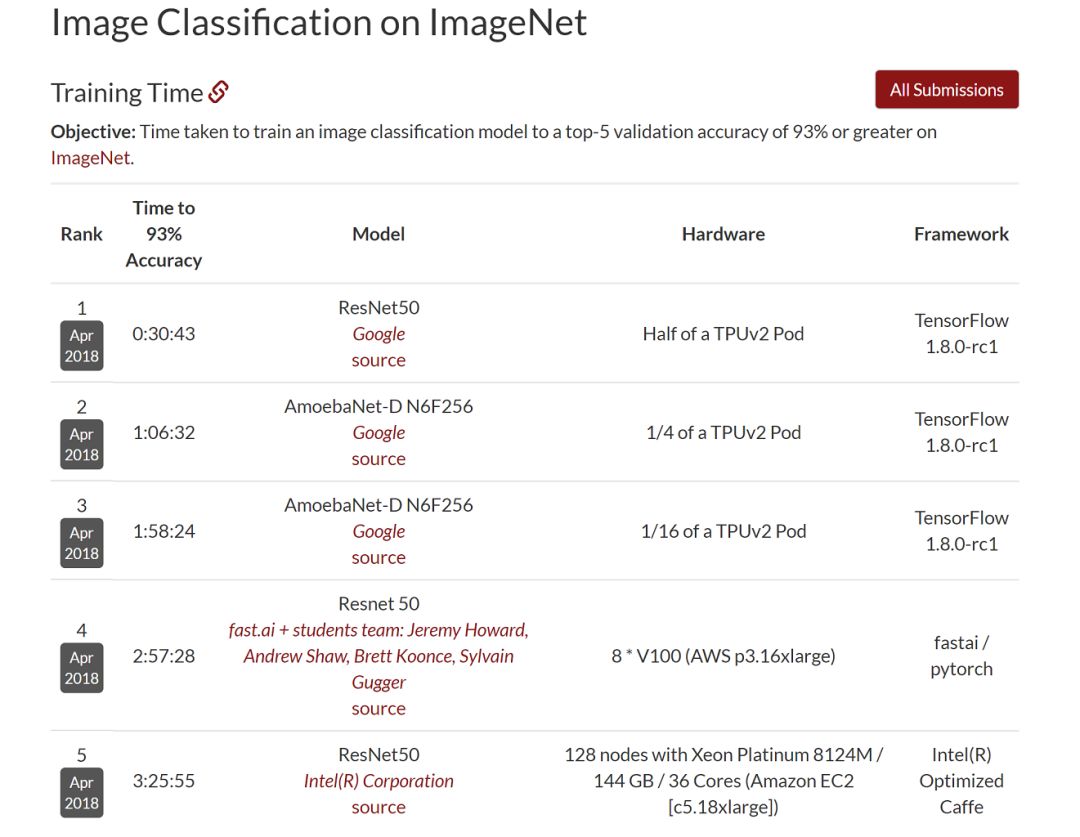The width and height of the screenshot is (1080, 837).
Task: Click the Apr 2018 badge for rank 4
Action: 82,668
